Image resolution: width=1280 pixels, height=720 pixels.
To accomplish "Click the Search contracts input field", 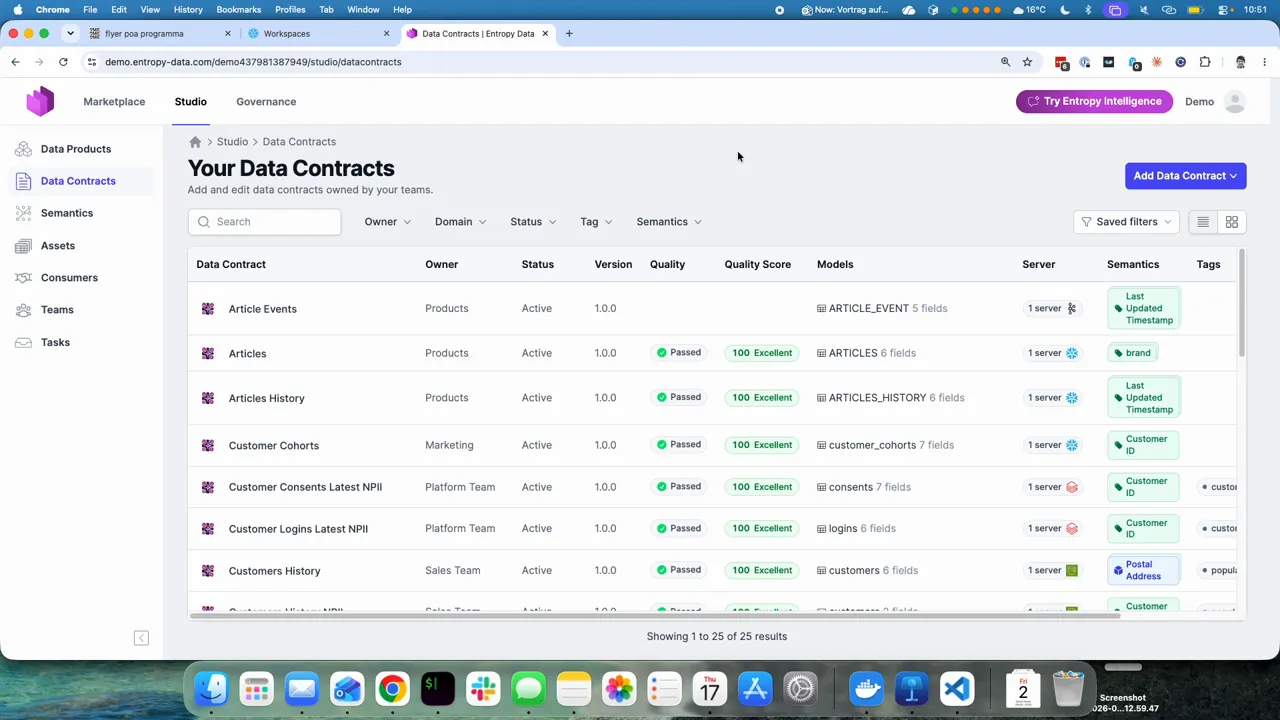I will 265,222.
